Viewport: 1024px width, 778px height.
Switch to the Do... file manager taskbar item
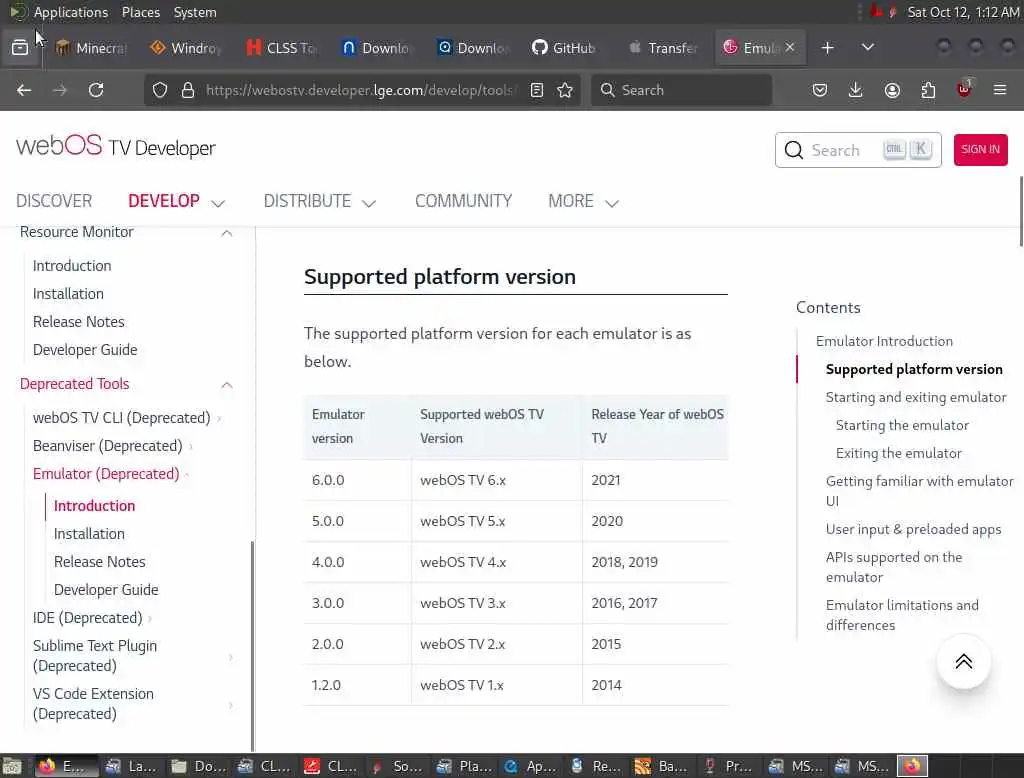(x=199, y=766)
